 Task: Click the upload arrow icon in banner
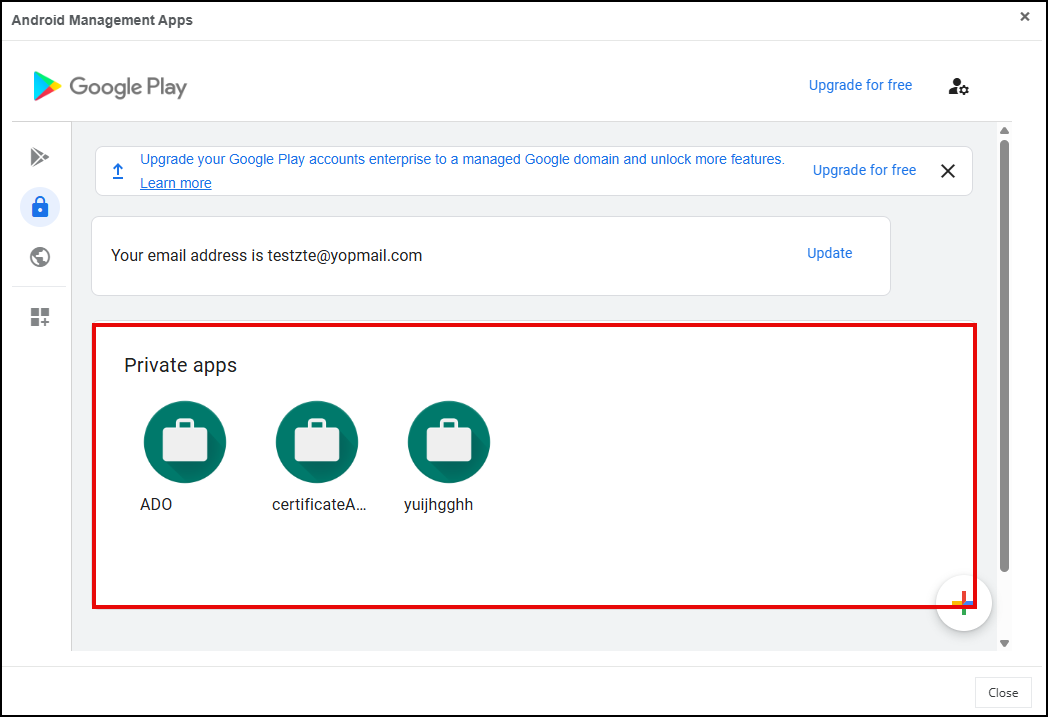tap(118, 171)
